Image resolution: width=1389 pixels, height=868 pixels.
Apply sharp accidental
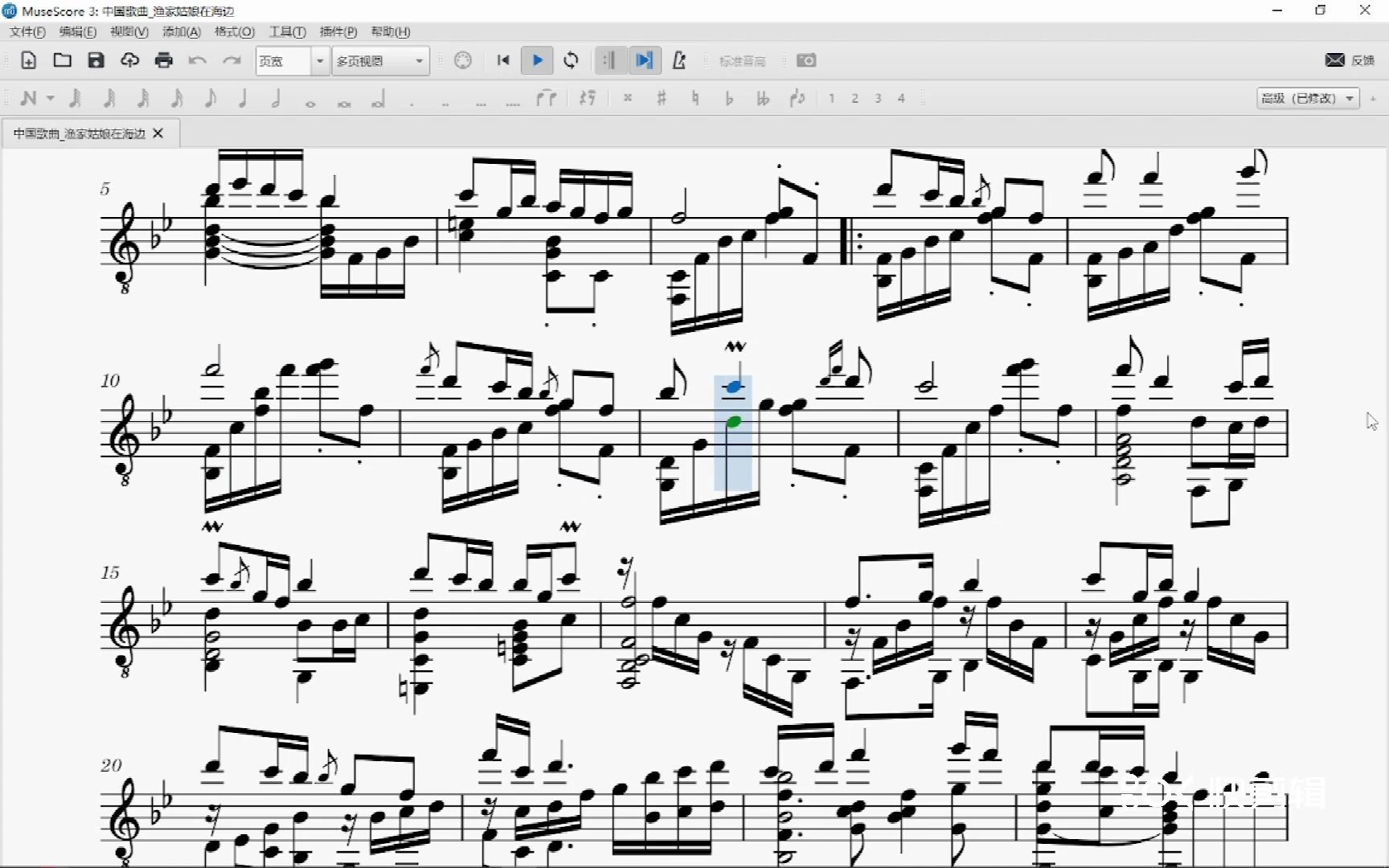coord(662,98)
